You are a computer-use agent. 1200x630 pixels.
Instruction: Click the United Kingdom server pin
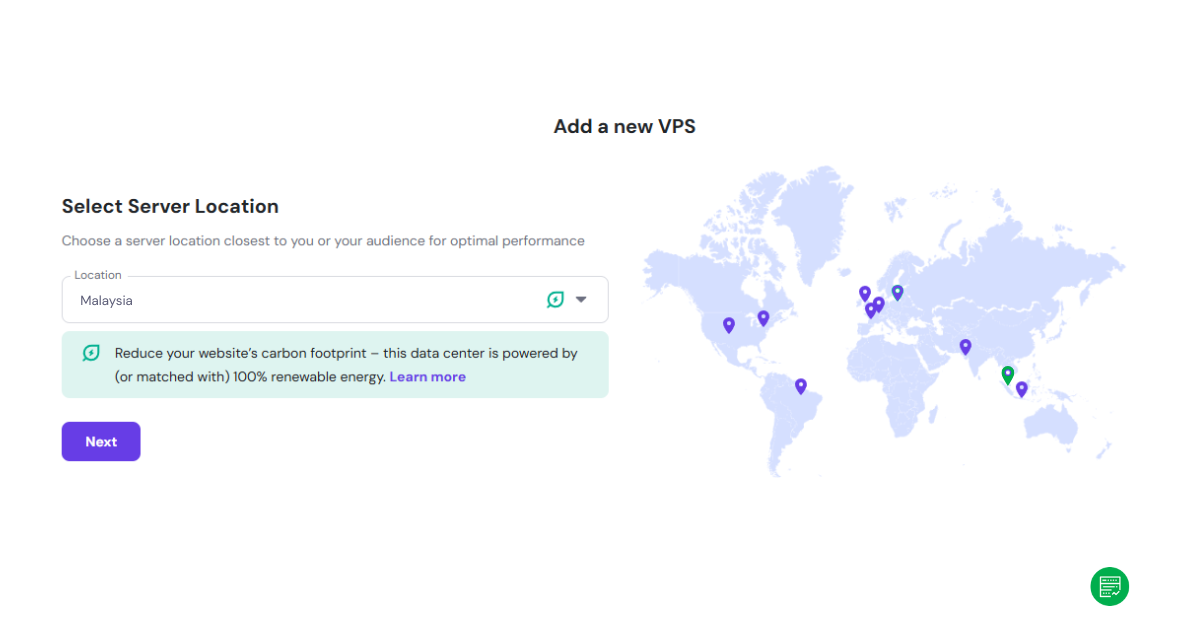tap(864, 293)
